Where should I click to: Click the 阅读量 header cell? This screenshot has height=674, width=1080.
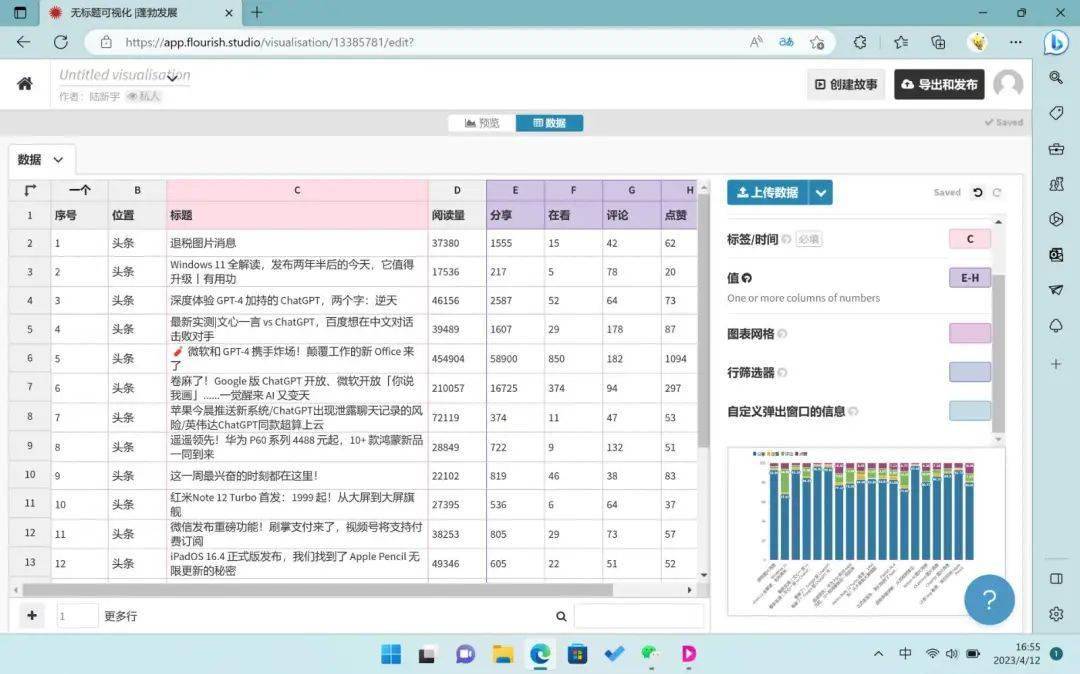[x=457, y=215]
